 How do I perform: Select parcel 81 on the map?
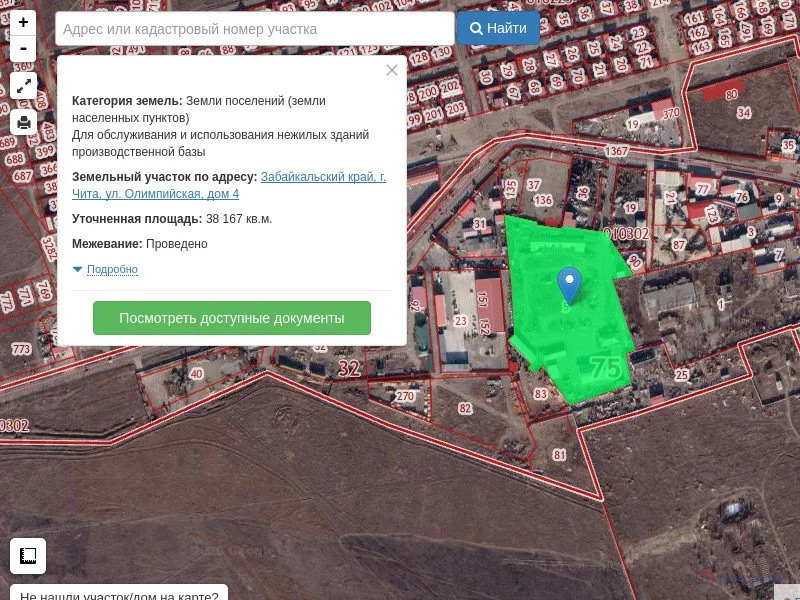[x=559, y=455]
